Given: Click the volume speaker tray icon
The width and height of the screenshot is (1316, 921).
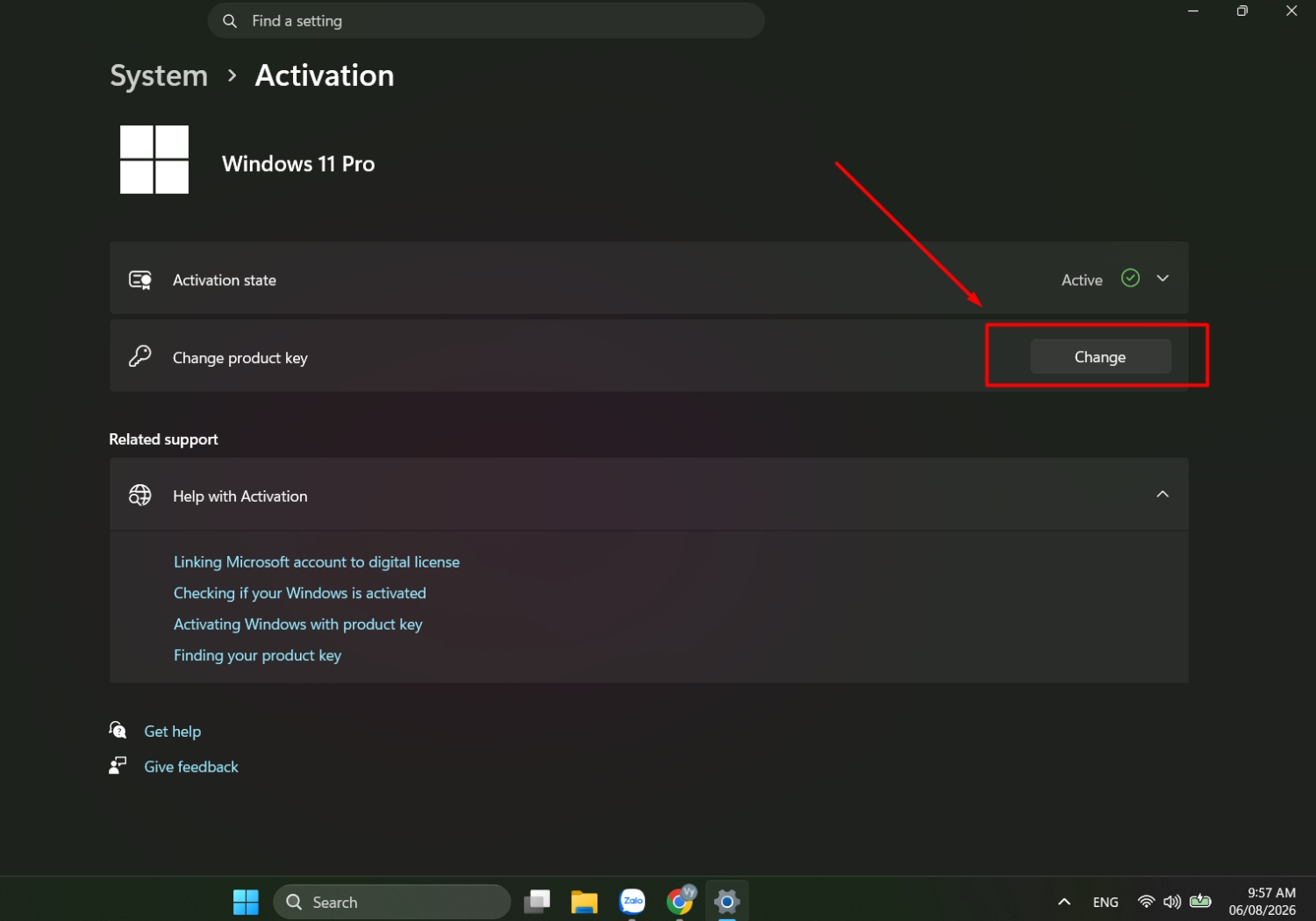Looking at the screenshot, I should point(1172,902).
